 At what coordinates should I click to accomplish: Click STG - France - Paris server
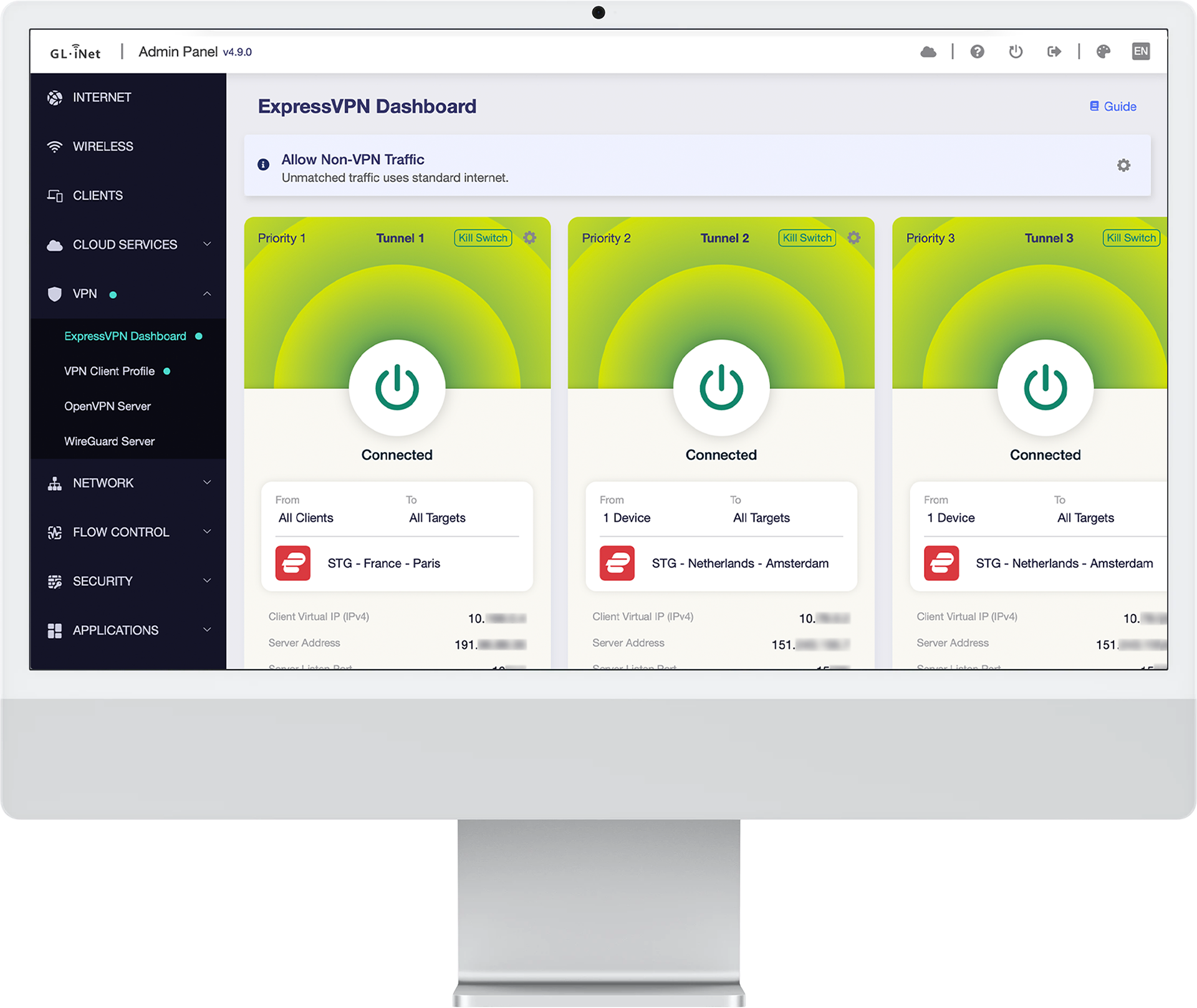pyautogui.click(x=384, y=564)
